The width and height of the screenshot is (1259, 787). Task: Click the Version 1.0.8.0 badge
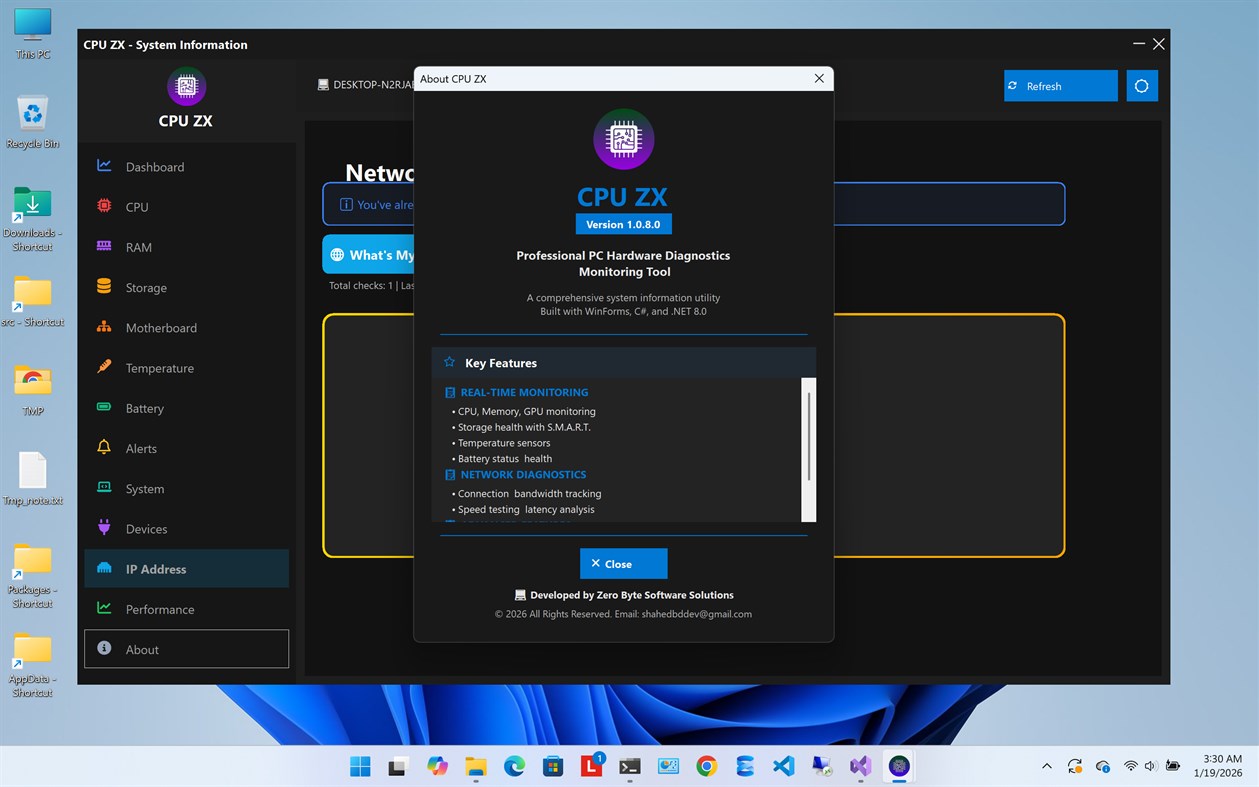point(623,224)
